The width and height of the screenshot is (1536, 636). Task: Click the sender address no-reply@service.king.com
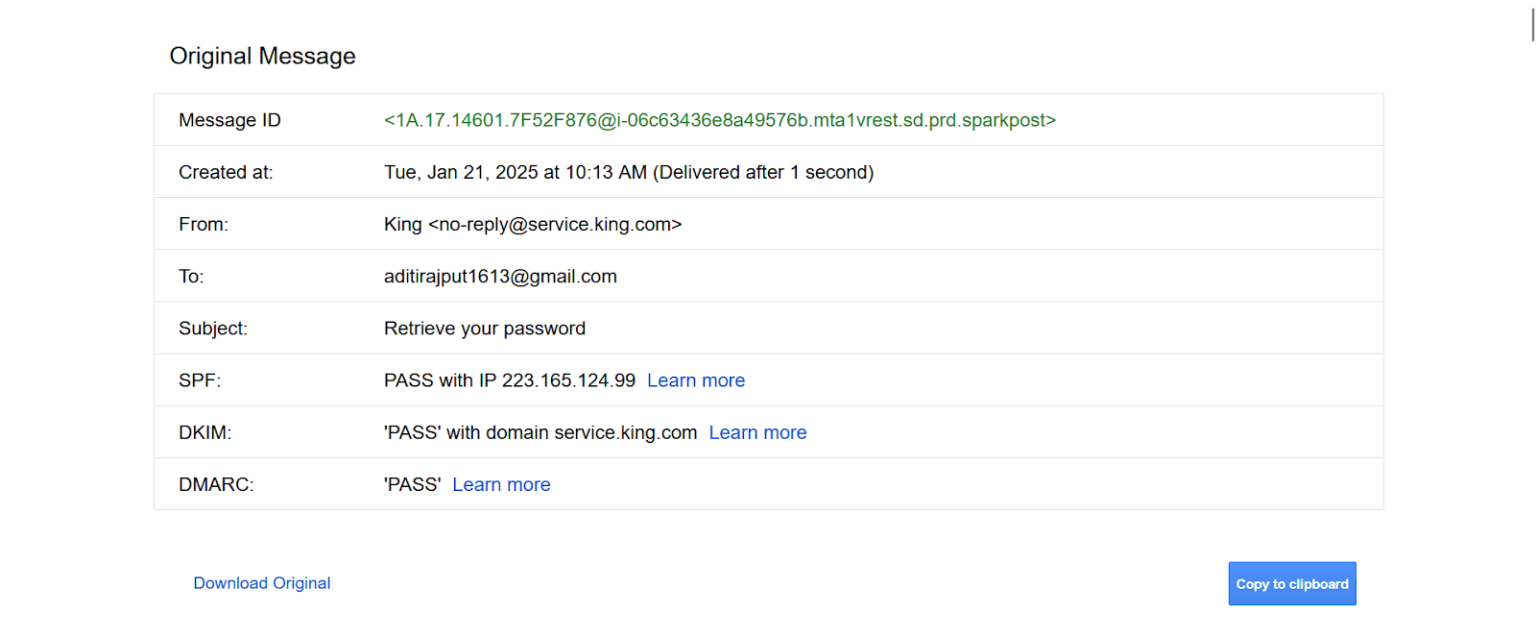coord(534,224)
